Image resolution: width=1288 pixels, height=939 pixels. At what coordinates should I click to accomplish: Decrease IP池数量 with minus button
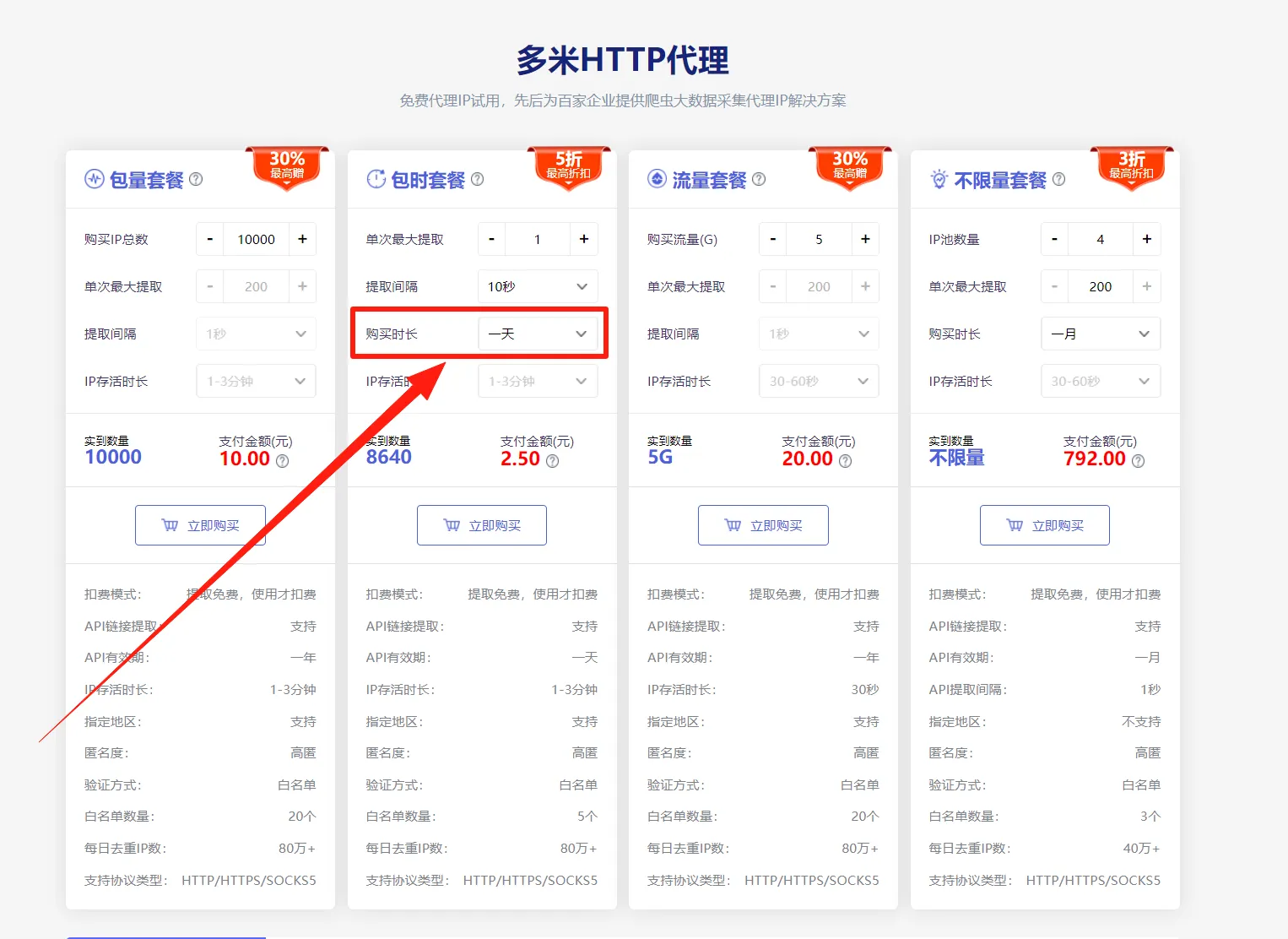tap(1054, 239)
